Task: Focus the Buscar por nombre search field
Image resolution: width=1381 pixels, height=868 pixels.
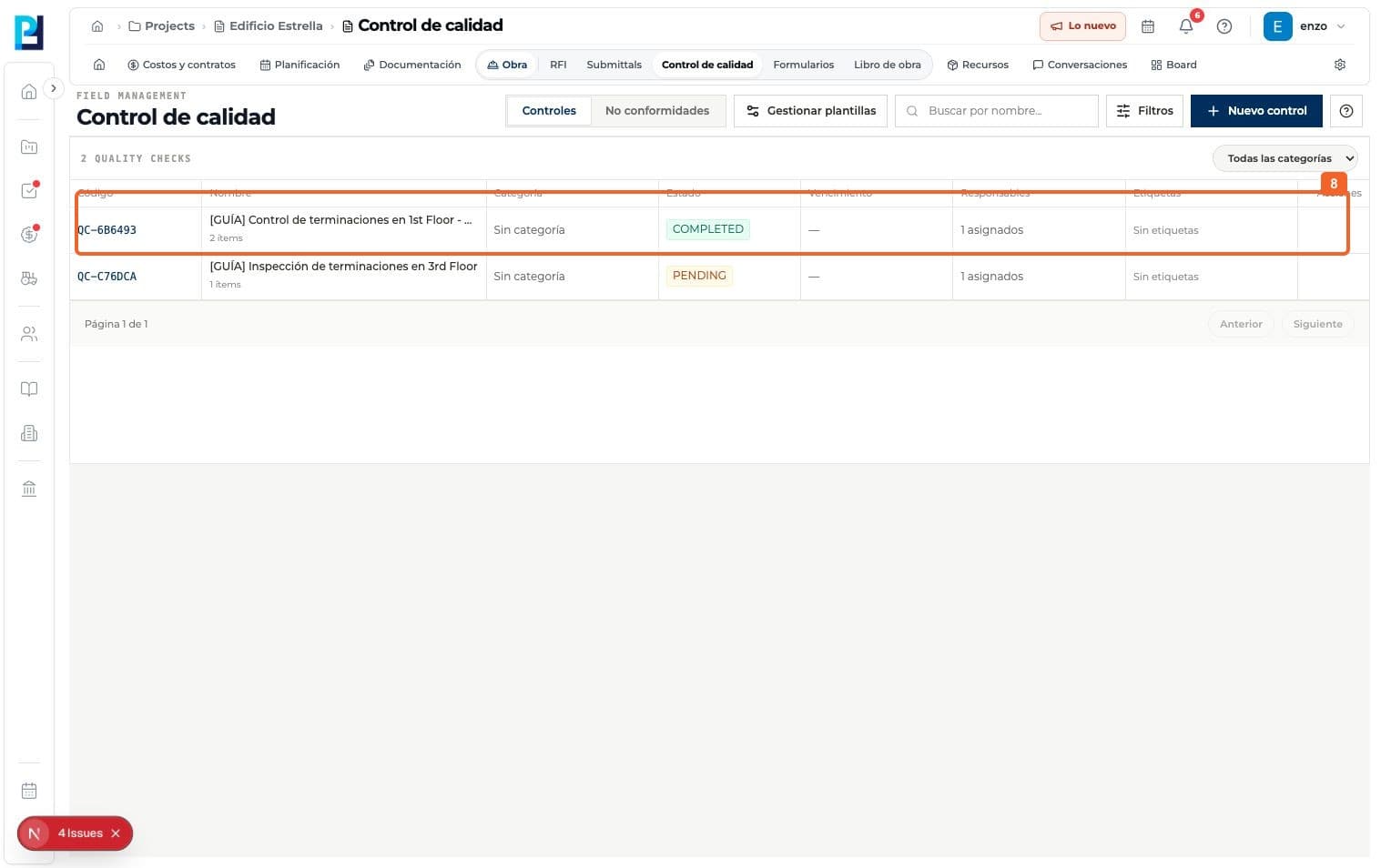Action: click(x=997, y=111)
